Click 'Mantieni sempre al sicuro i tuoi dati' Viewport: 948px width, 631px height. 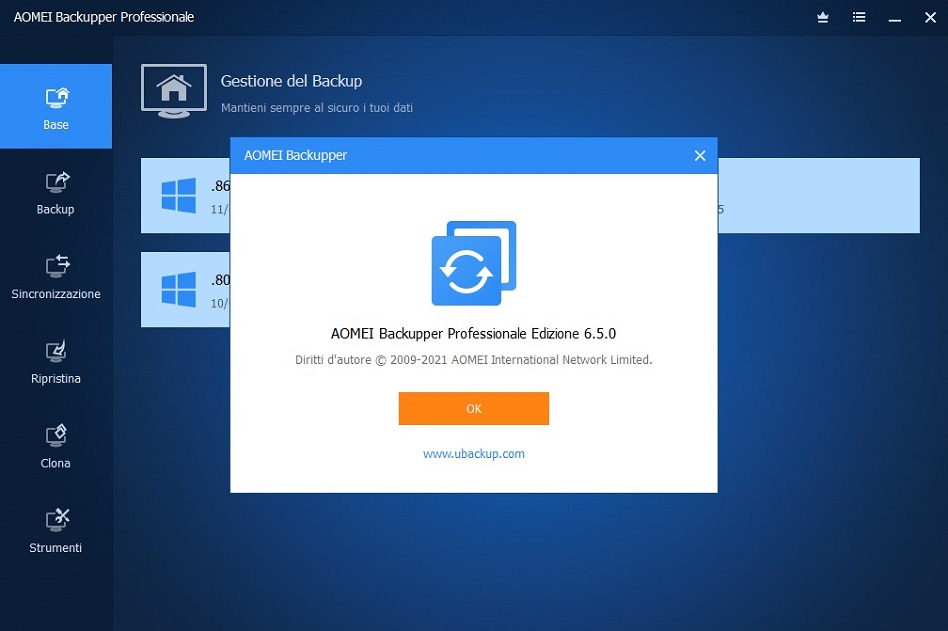[x=317, y=108]
